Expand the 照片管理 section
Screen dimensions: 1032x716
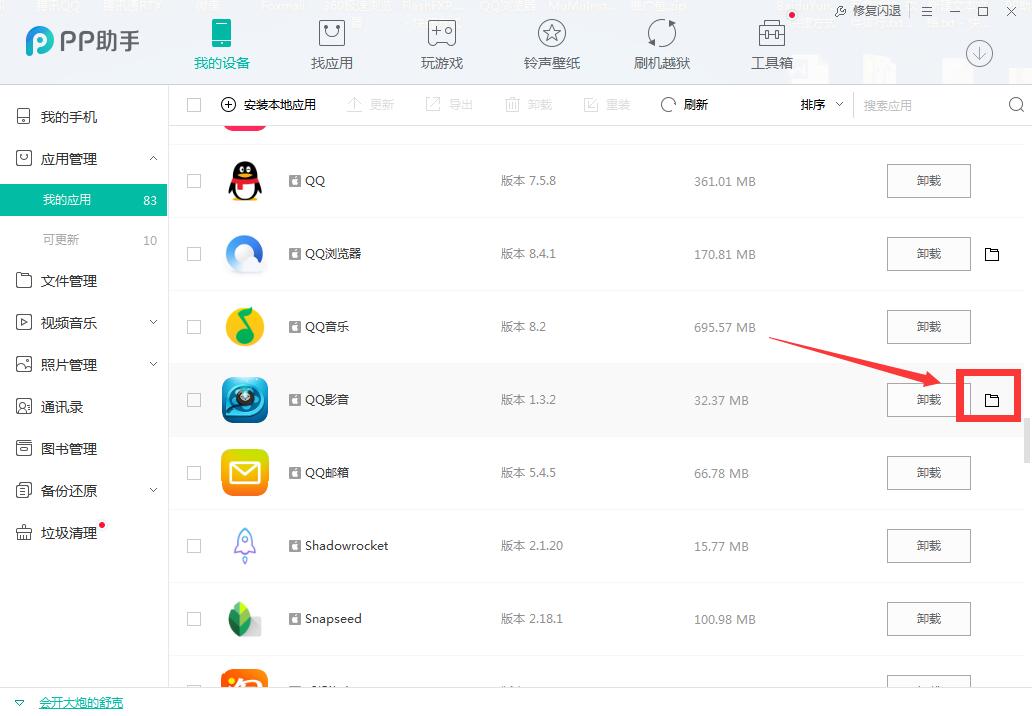(153, 365)
